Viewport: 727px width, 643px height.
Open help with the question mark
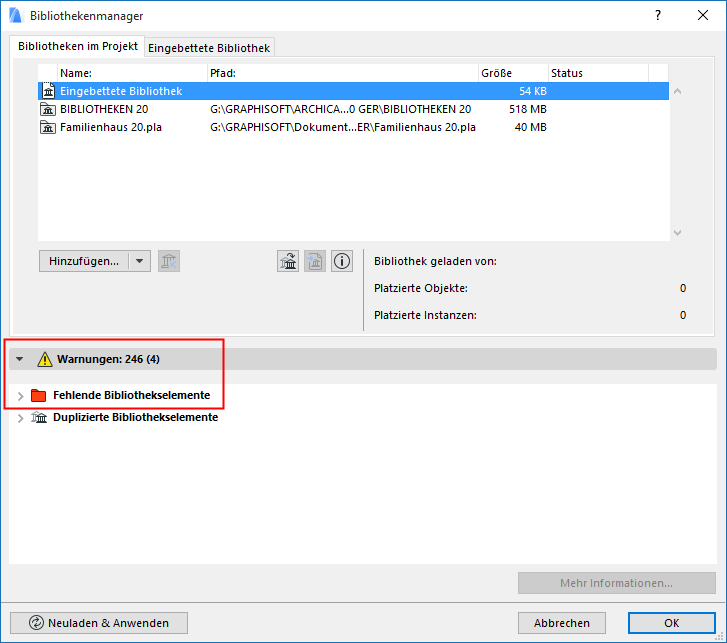[x=658, y=15]
